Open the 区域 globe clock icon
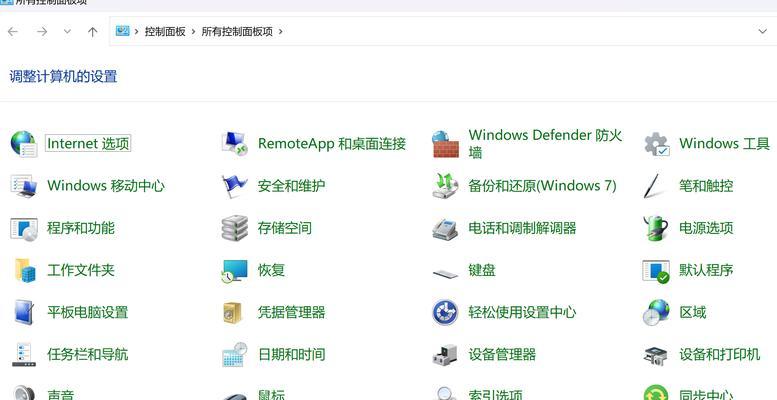777x400 pixels. [x=656, y=312]
